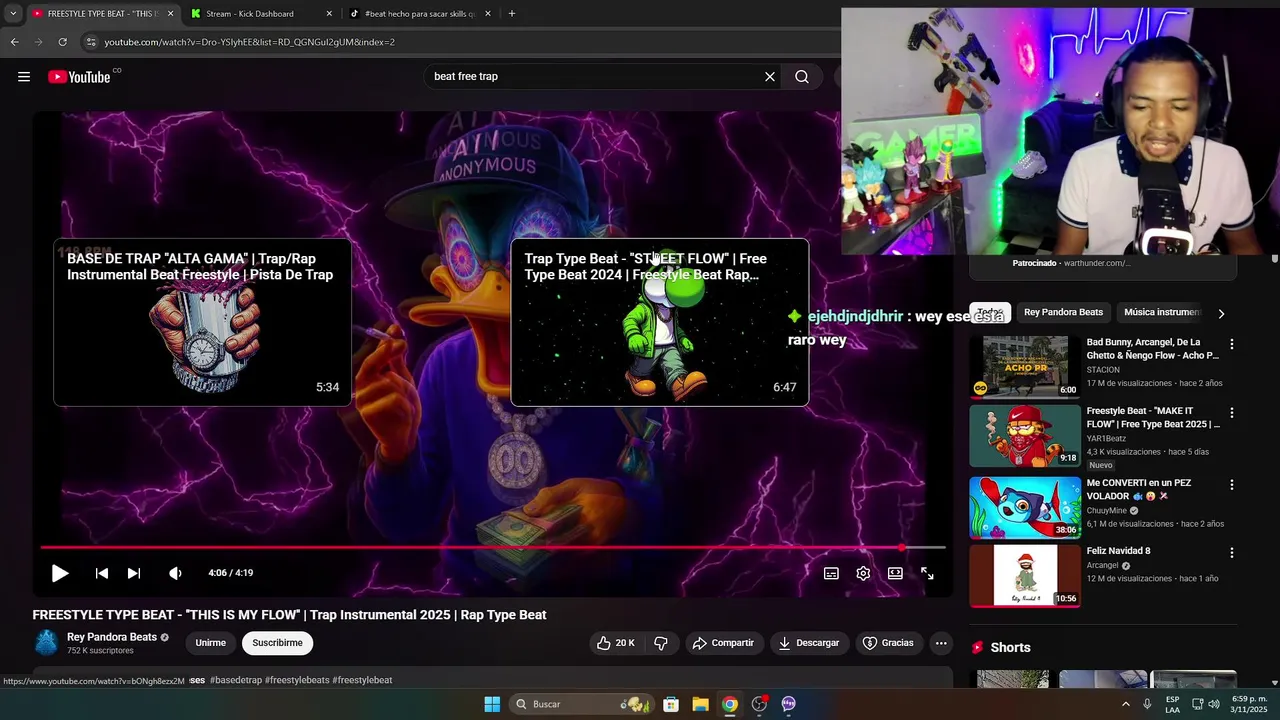Image resolution: width=1280 pixels, height=720 pixels.
Task: Open the Windows Start menu
Action: coord(492,704)
